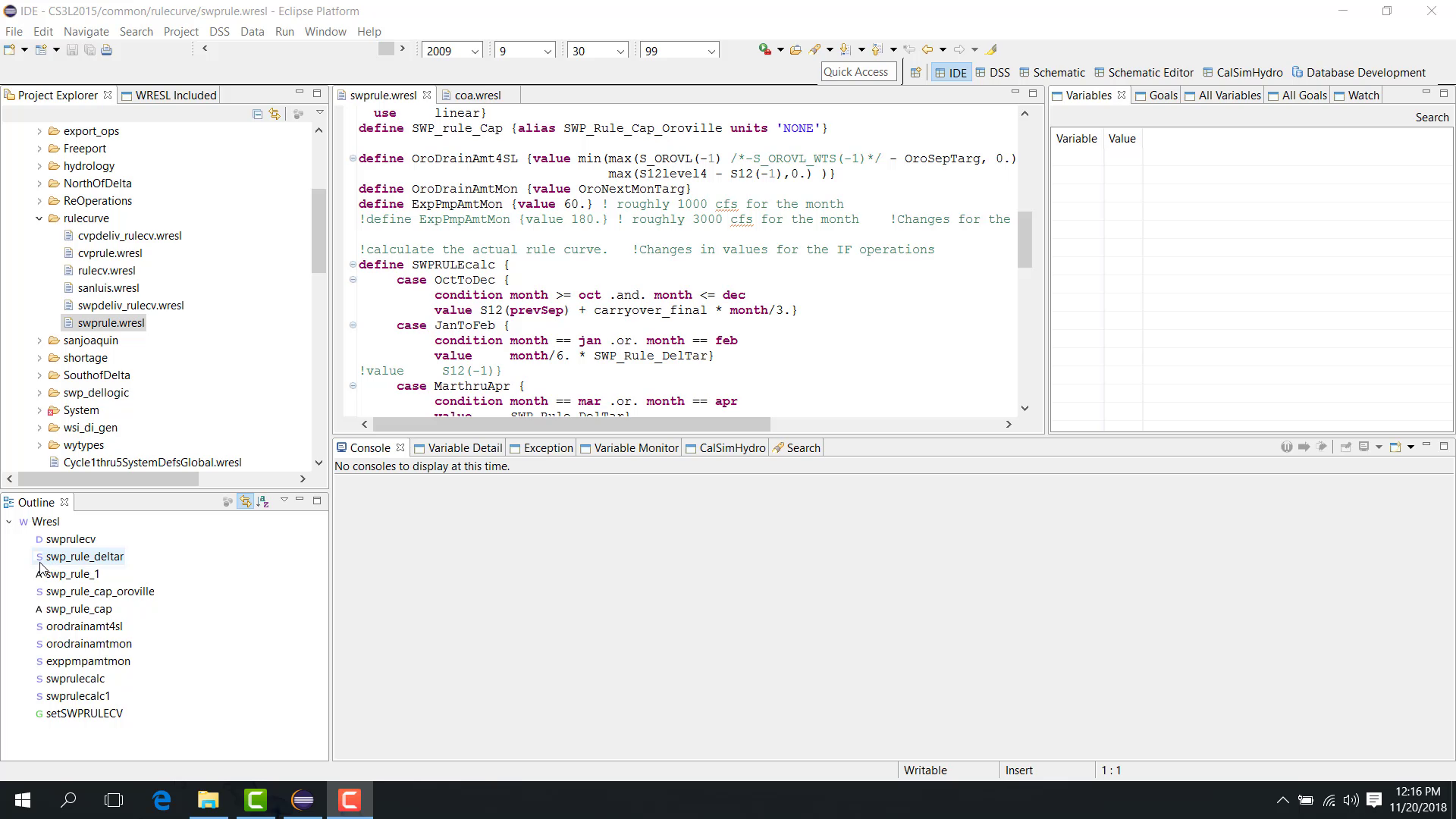Sort the Outline alphabetically
The width and height of the screenshot is (1456, 819).
263,501
